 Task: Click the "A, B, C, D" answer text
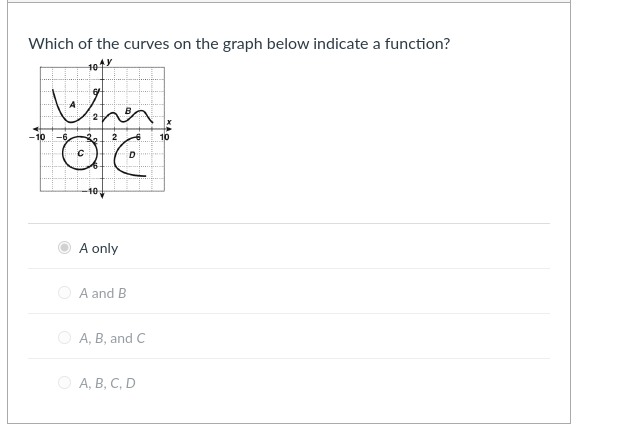coord(107,383)
